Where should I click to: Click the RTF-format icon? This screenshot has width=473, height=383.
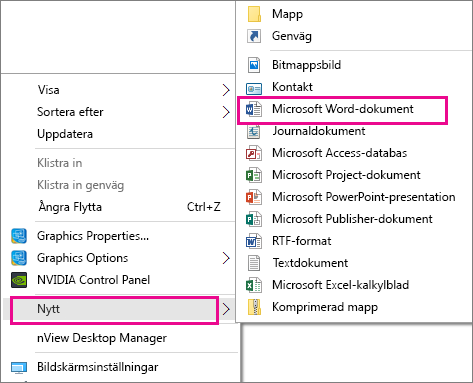click(254, 241)
